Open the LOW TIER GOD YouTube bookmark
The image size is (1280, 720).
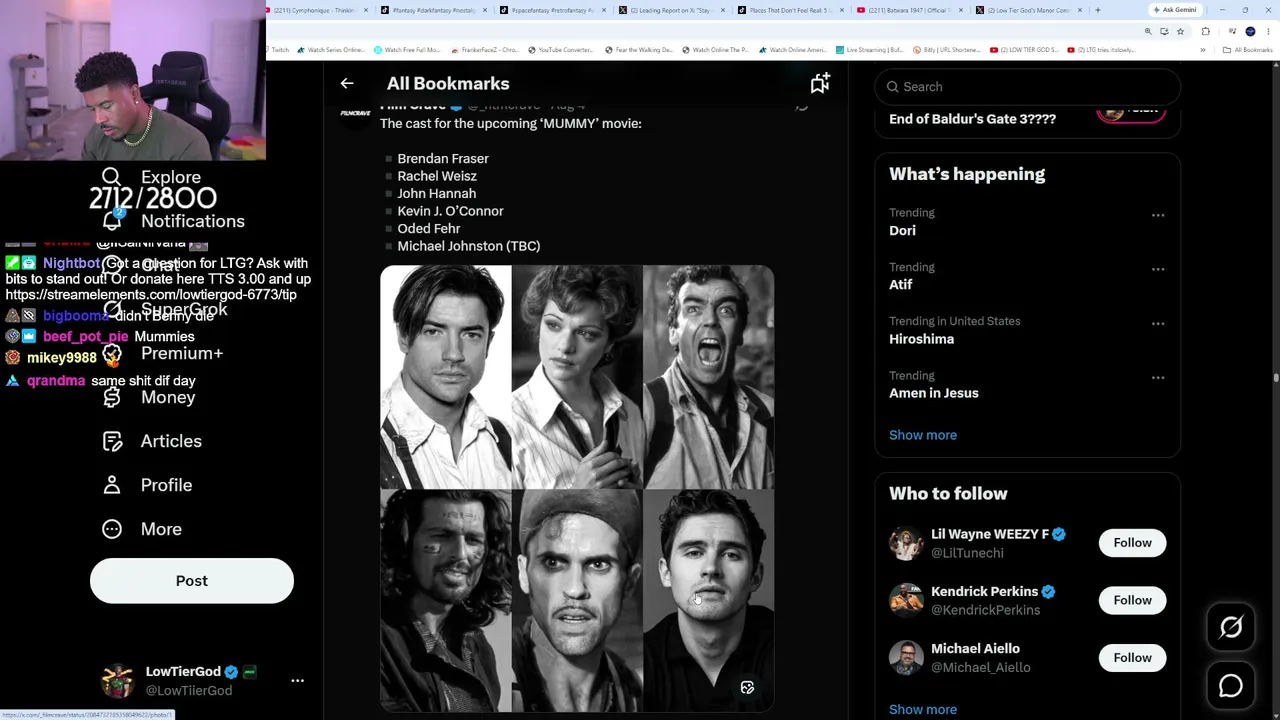coord(1023,50)
